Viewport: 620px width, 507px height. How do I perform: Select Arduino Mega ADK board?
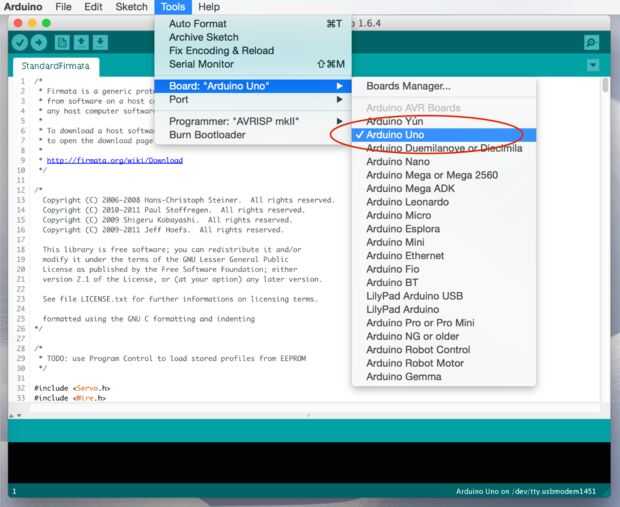(444, 189)
